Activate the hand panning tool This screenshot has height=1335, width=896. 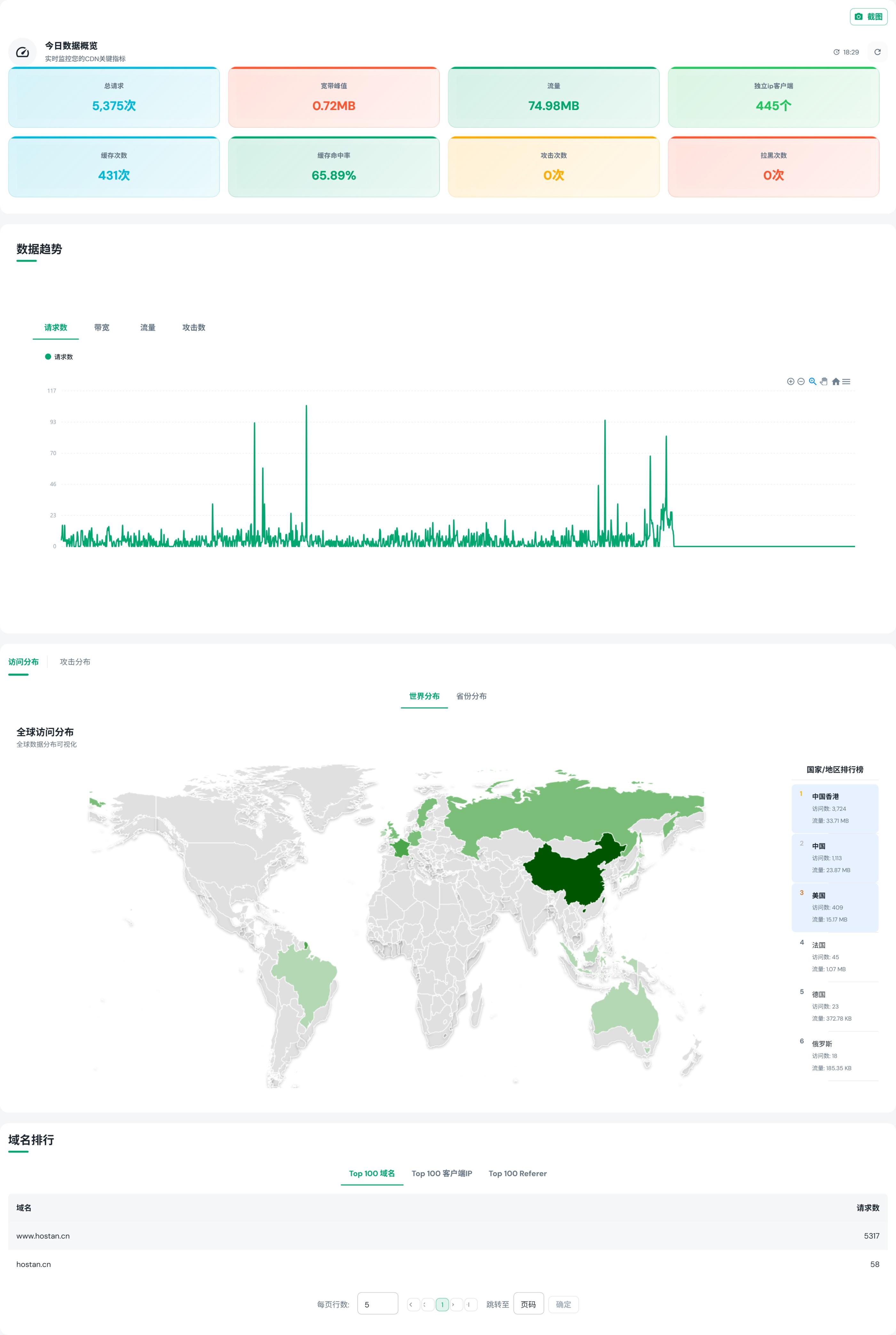[x=824, y=382]
